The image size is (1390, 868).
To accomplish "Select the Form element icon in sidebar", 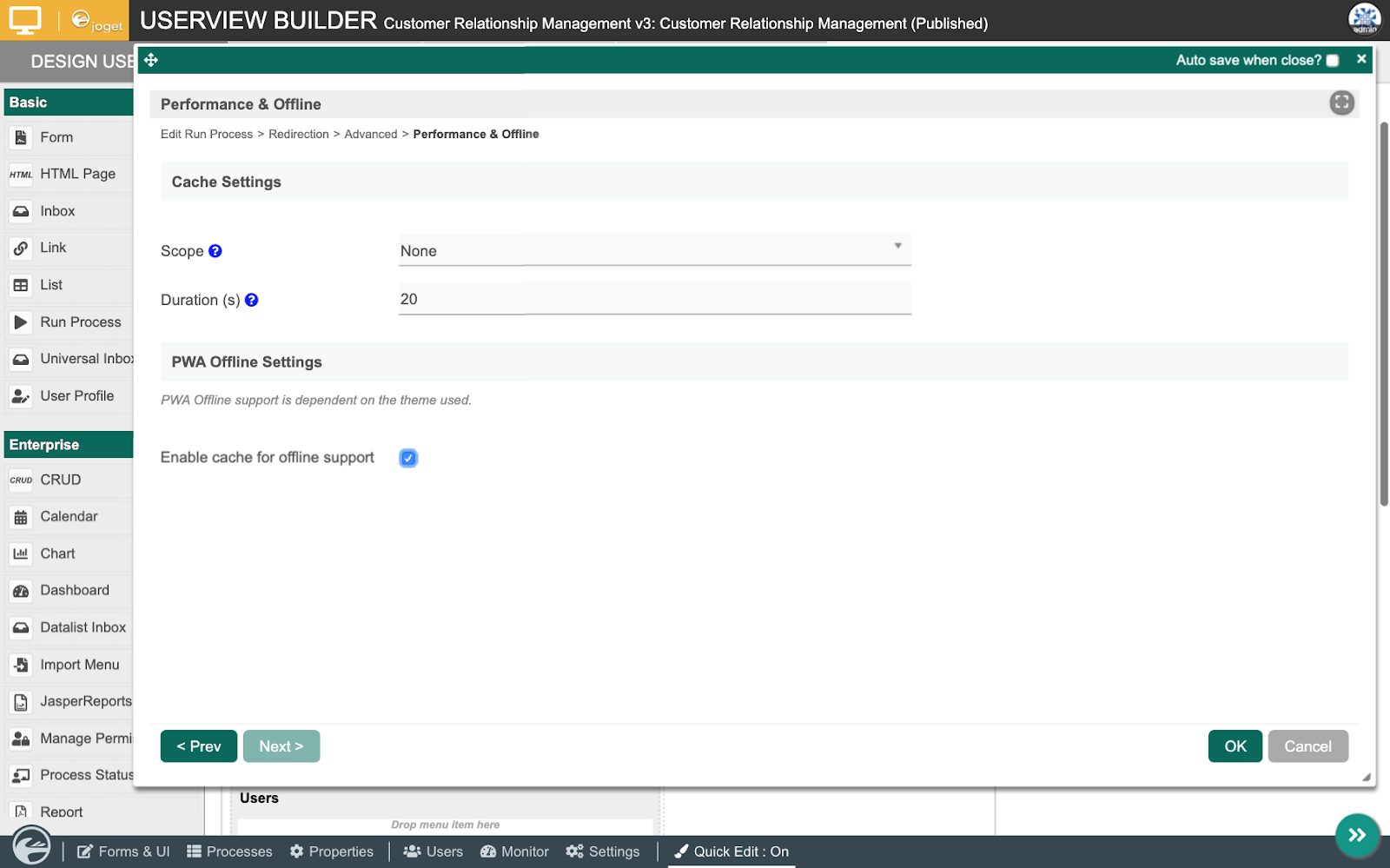I will [21, 137].
